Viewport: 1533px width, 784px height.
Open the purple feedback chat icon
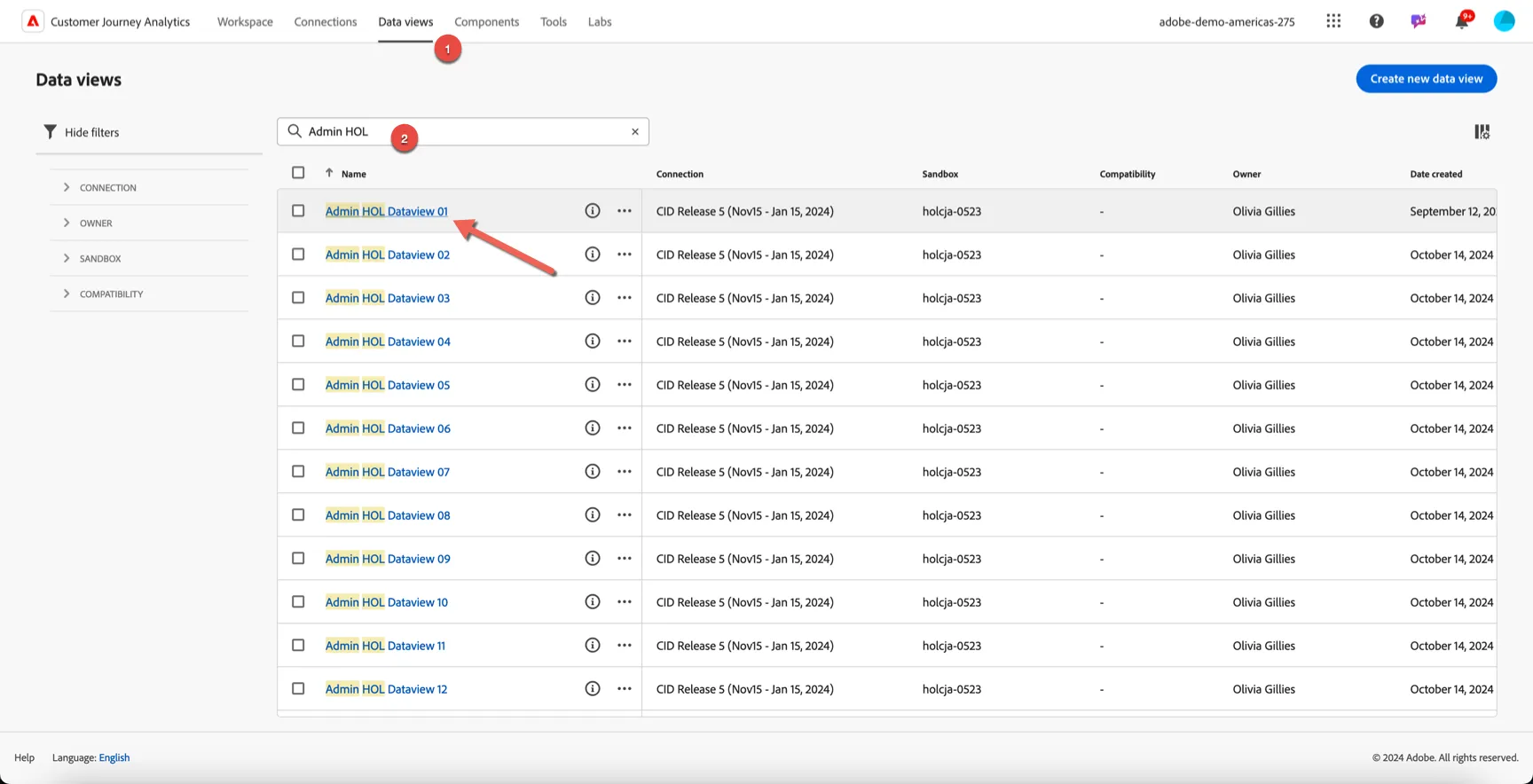(1419, 21)
